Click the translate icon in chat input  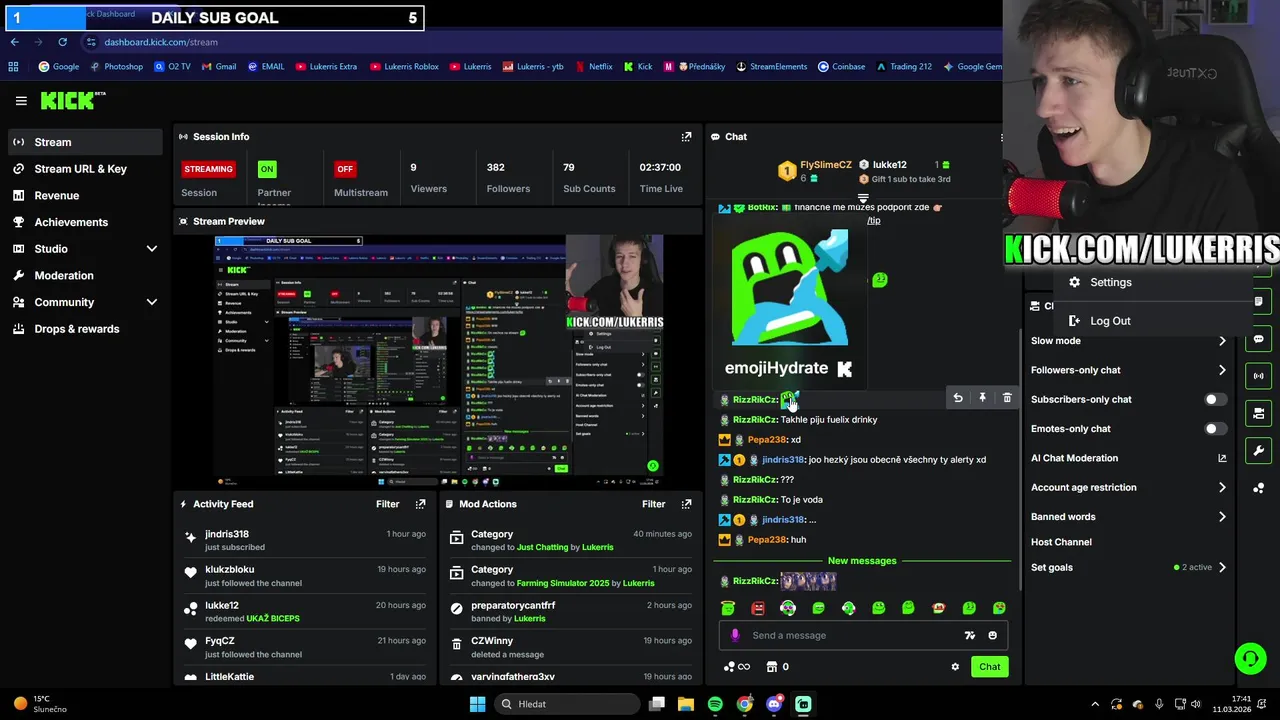(969, 635)
